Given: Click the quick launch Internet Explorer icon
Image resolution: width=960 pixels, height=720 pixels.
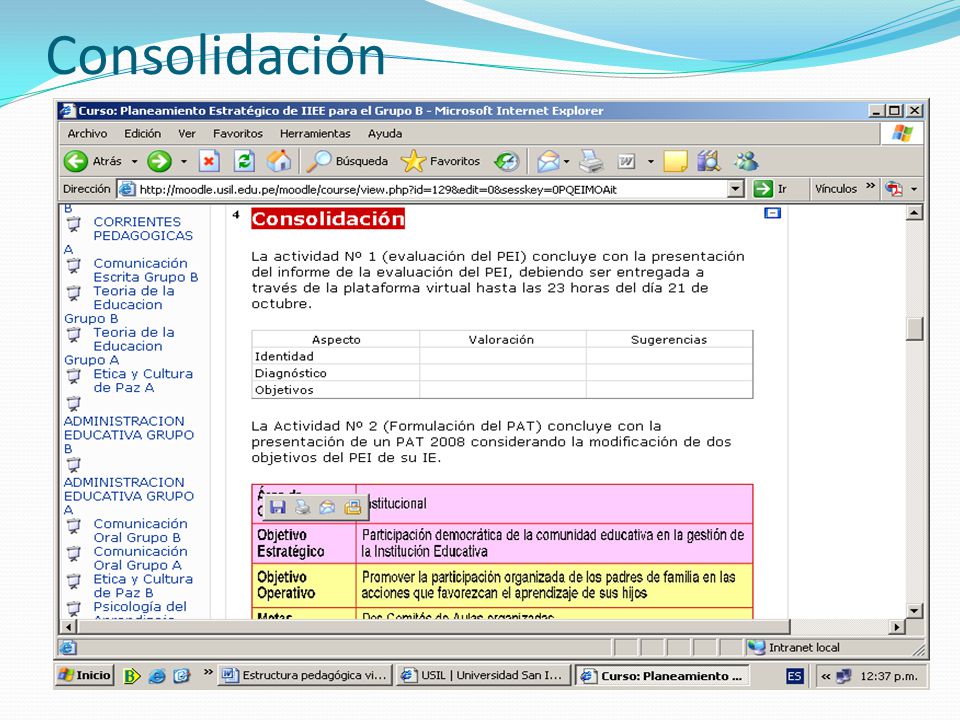Looking at the screenshot, I should tap(157, 676).
